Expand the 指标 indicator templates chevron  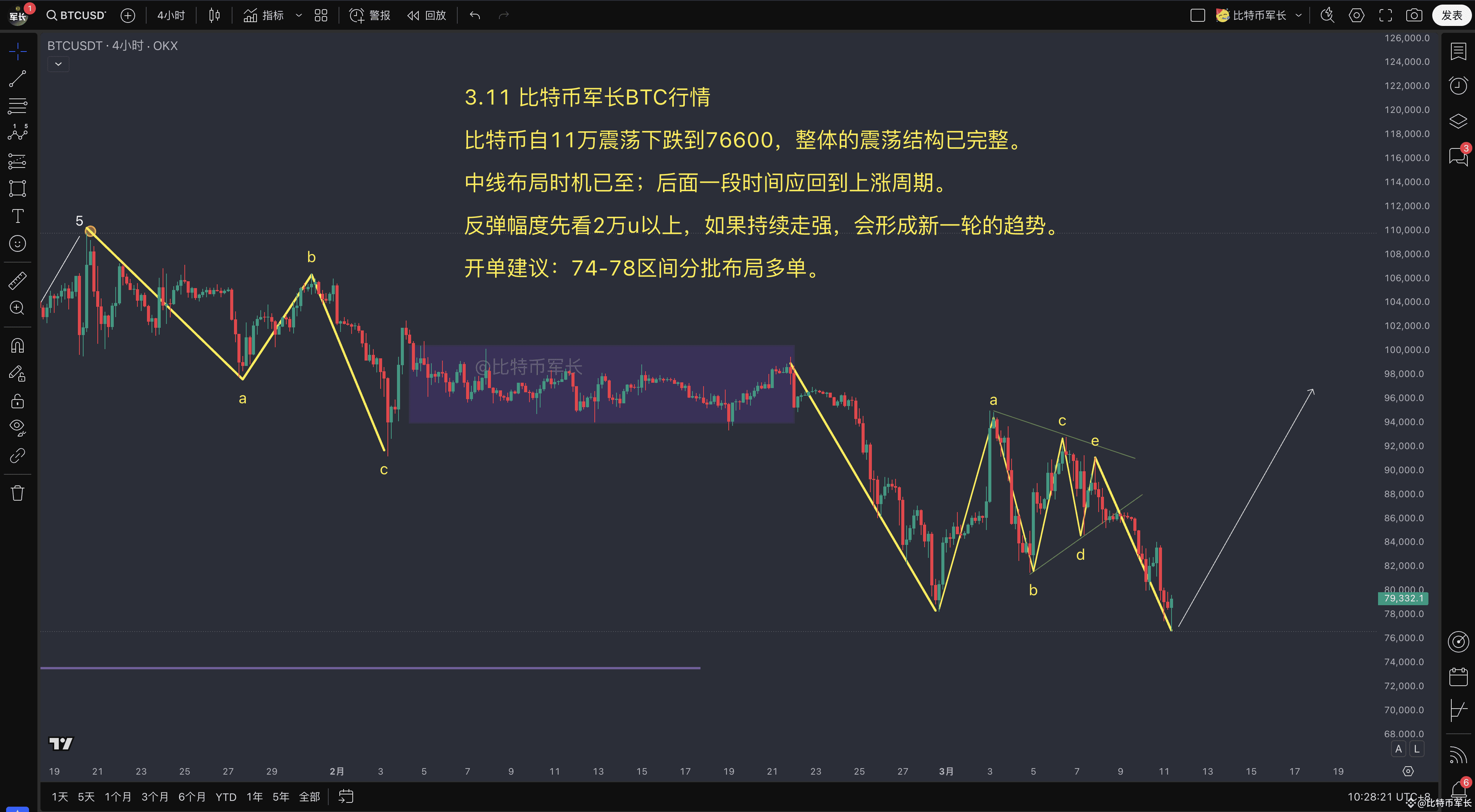coord(299,15)
